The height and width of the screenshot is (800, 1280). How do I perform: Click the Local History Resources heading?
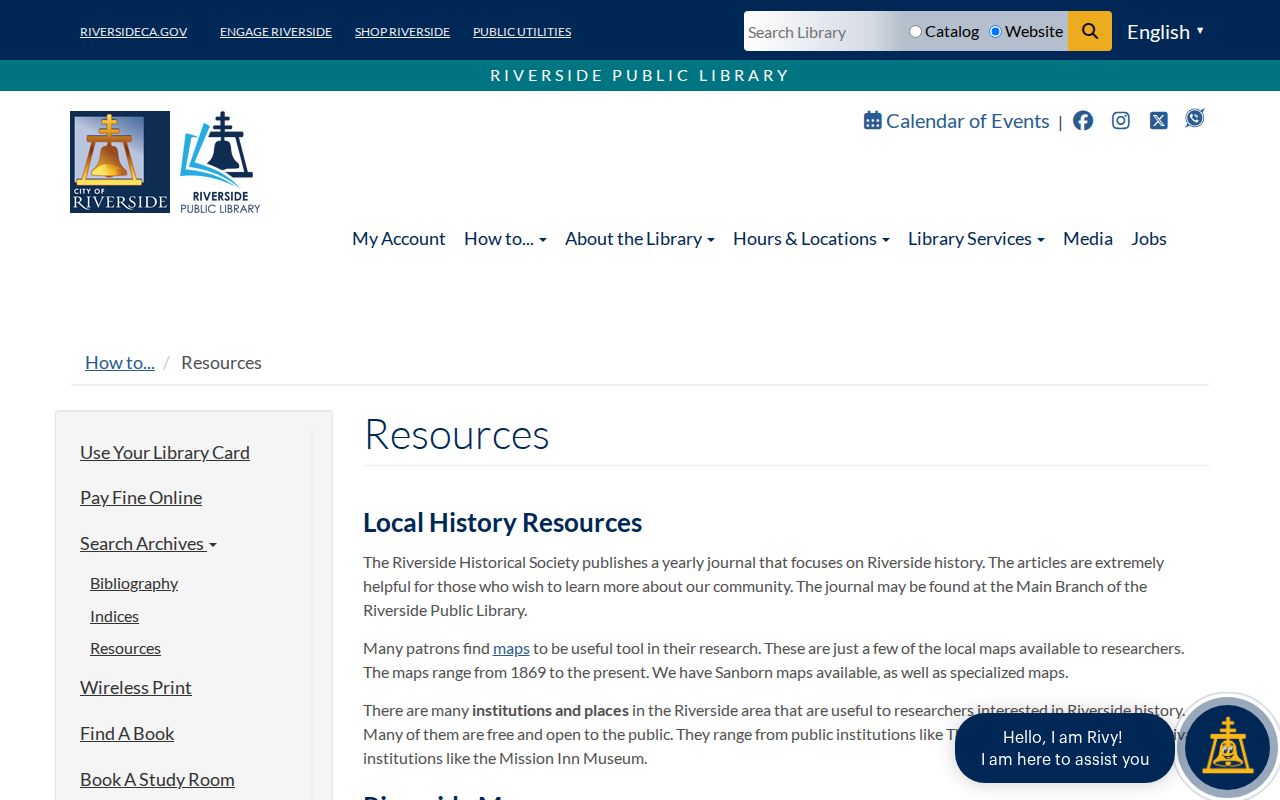pos(502,523)
